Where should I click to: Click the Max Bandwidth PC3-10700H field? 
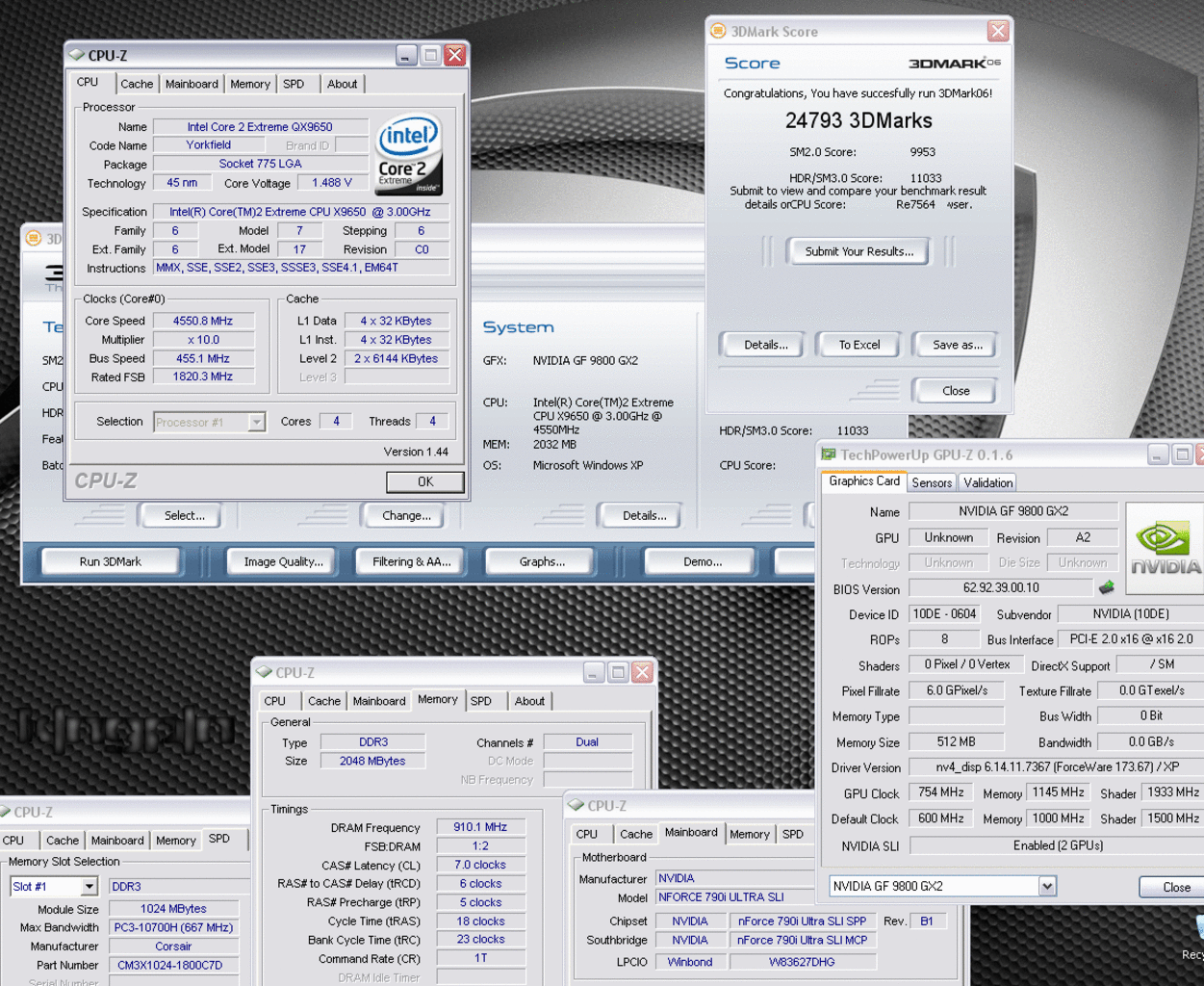tap(173, 927)
